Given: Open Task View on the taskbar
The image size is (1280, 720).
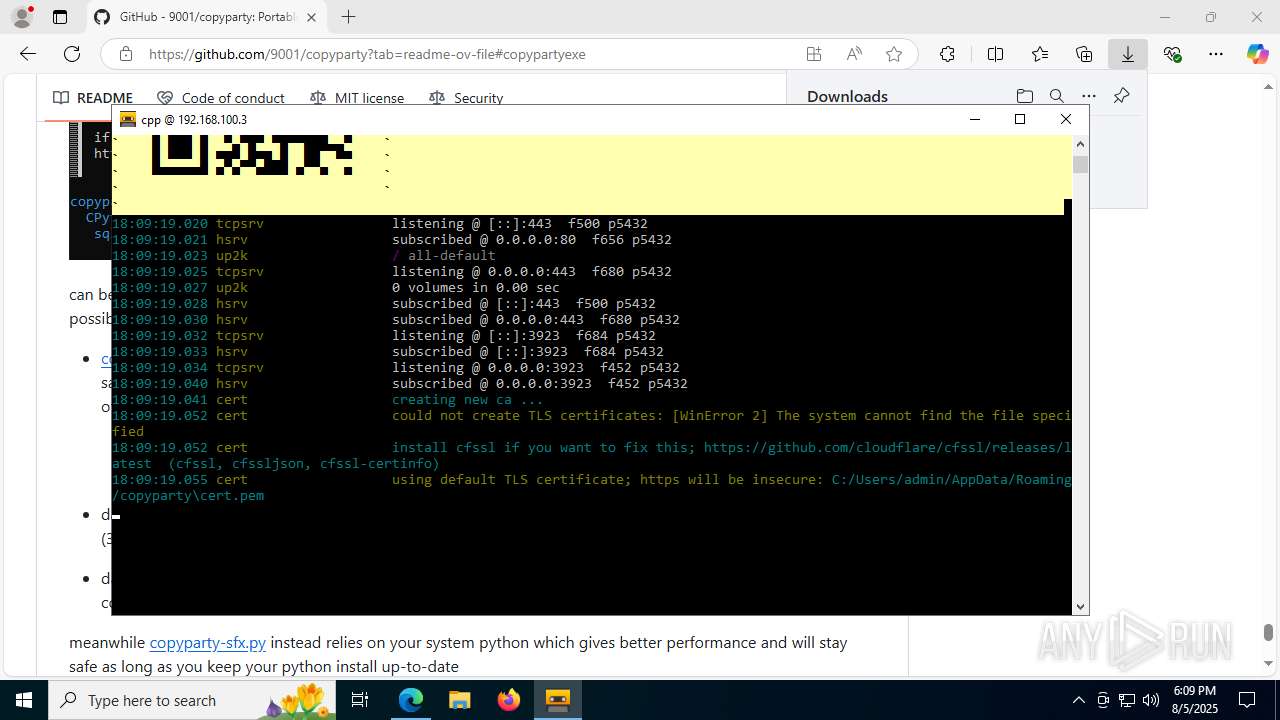Looking at the screenshot, I should (361, 700).
